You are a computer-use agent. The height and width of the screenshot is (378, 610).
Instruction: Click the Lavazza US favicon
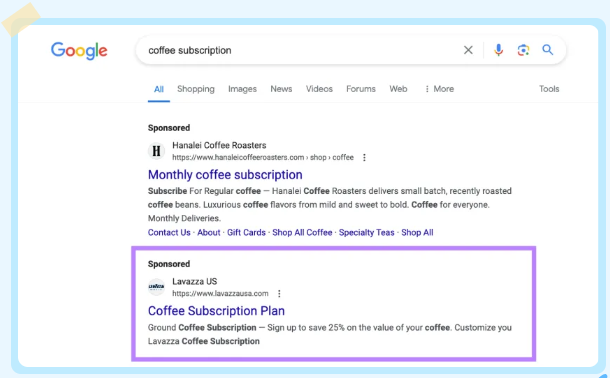[x=156, y=287]
